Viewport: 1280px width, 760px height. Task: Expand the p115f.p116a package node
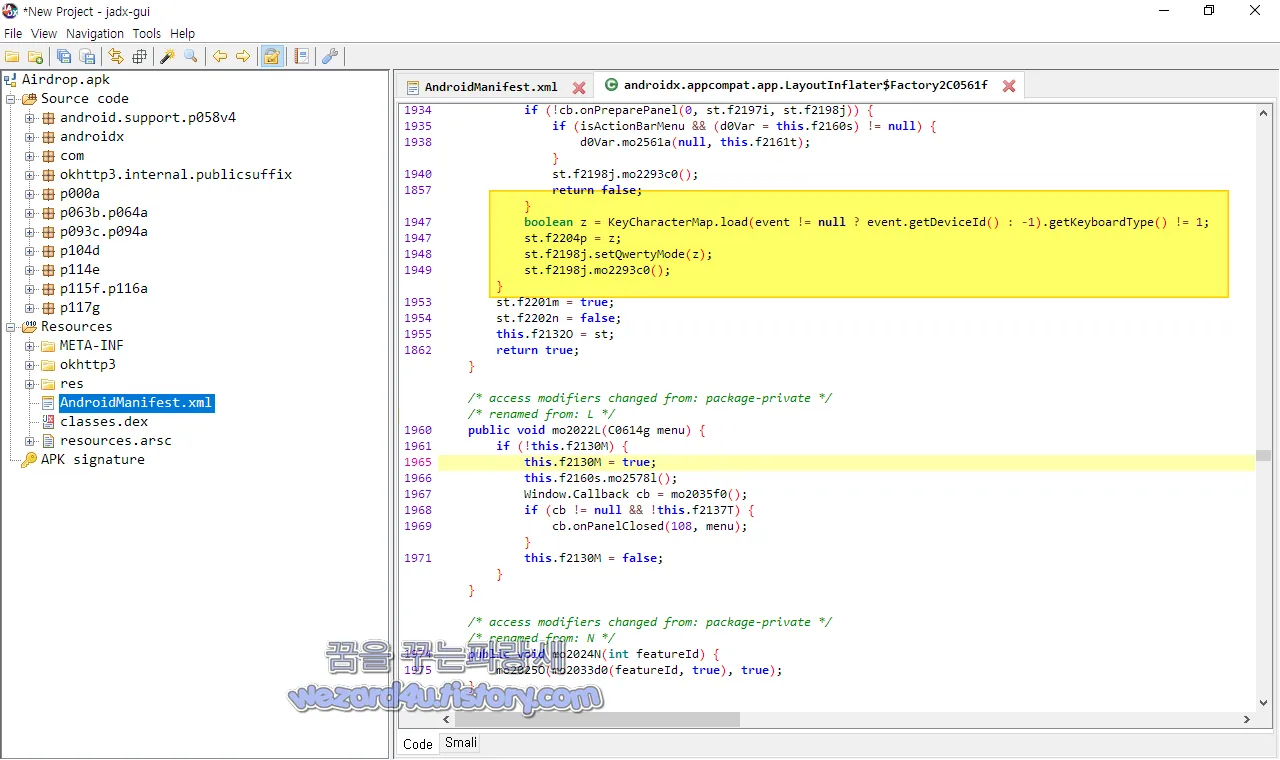(x=30, y=289)
